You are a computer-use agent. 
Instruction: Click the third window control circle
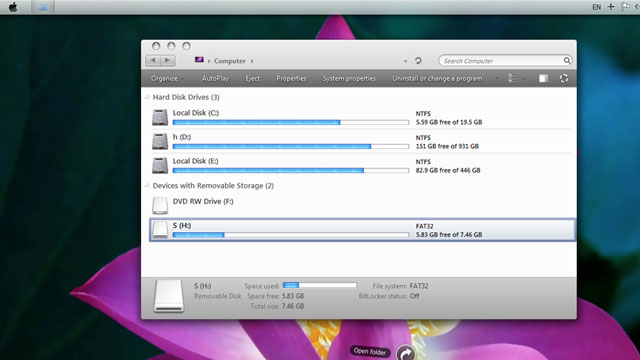(x=186, y=46)
